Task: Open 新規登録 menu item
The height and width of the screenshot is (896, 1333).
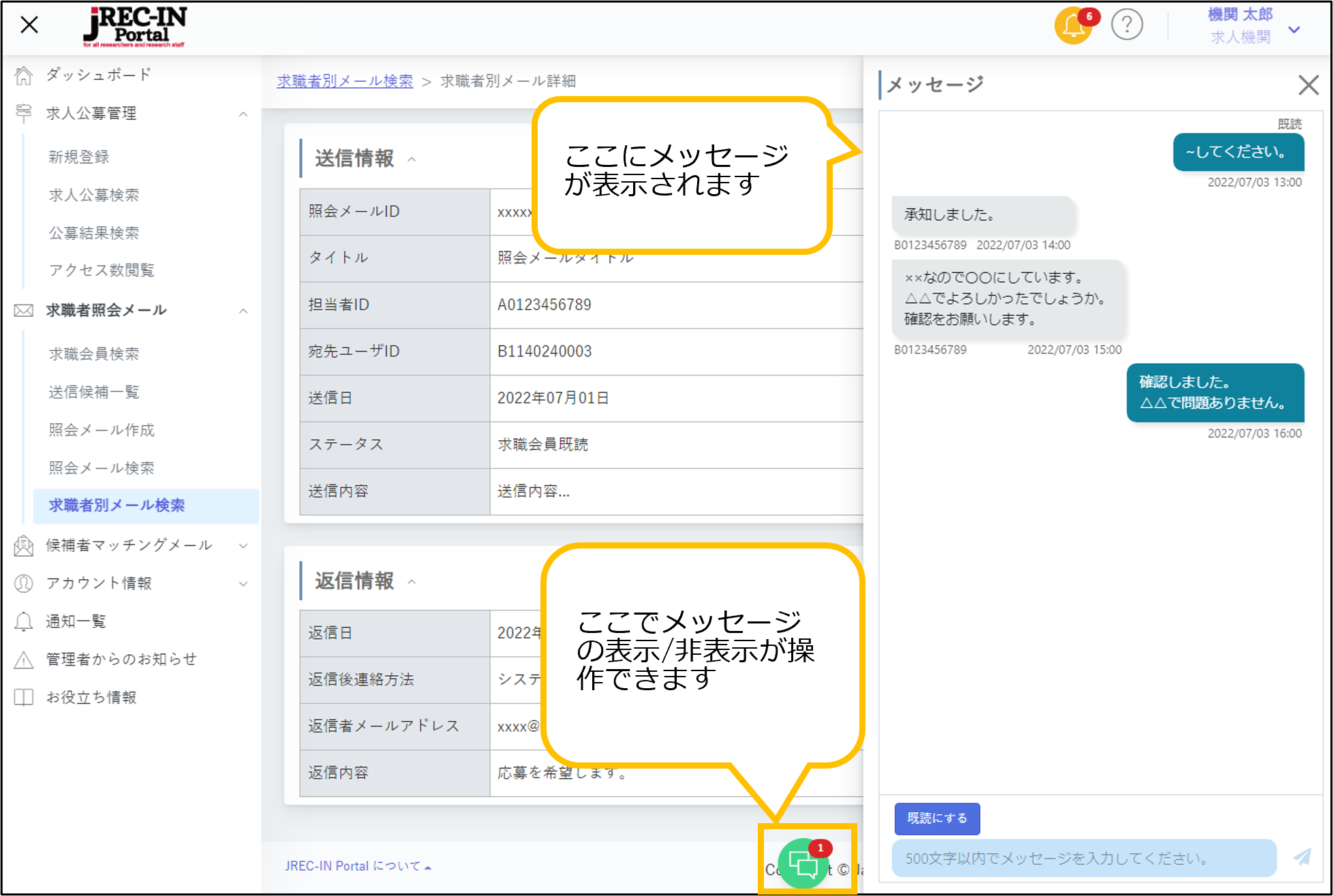Action: coord(79,157)
